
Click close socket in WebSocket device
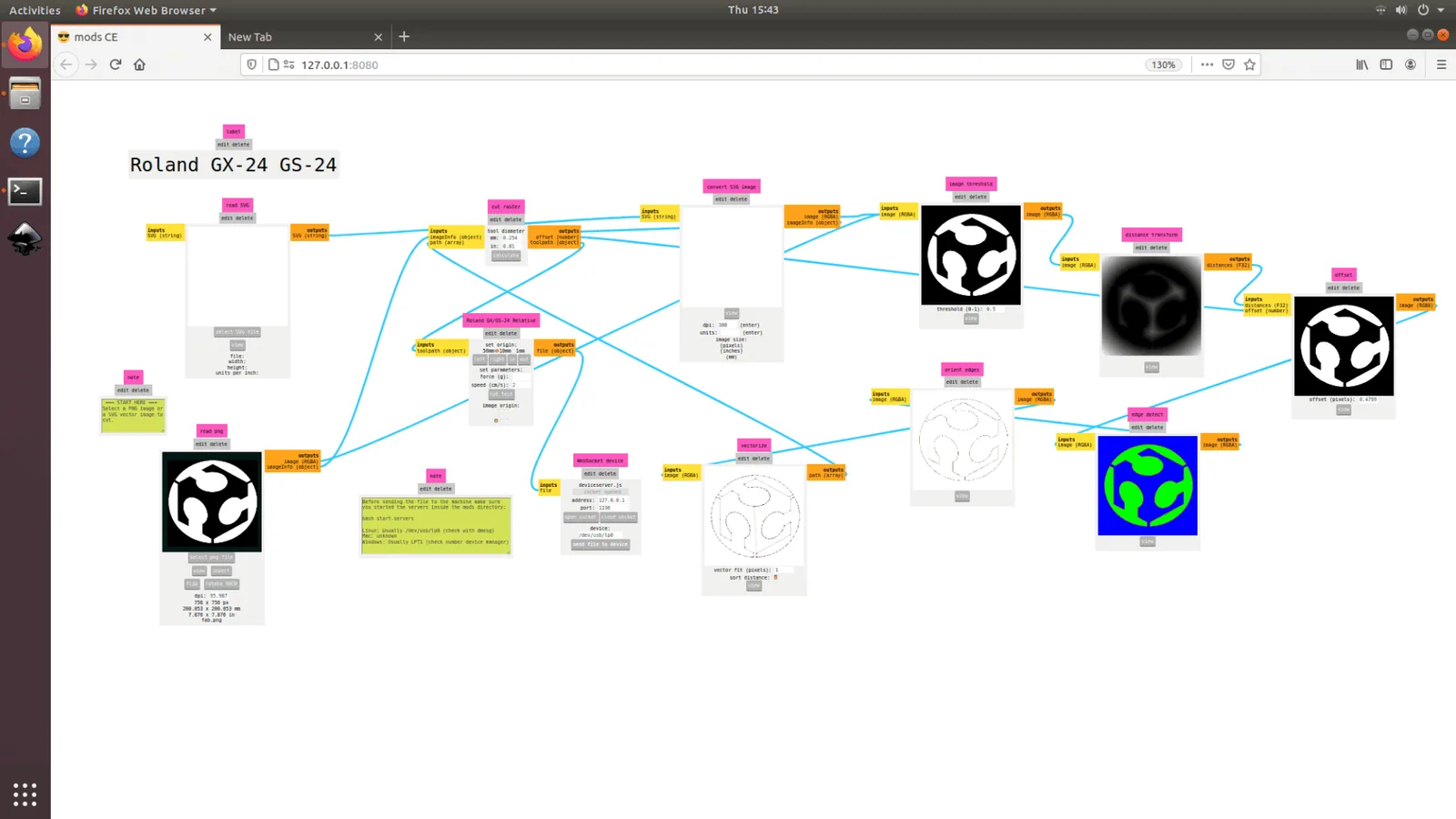pyautogui.click(x=619, y=517)
